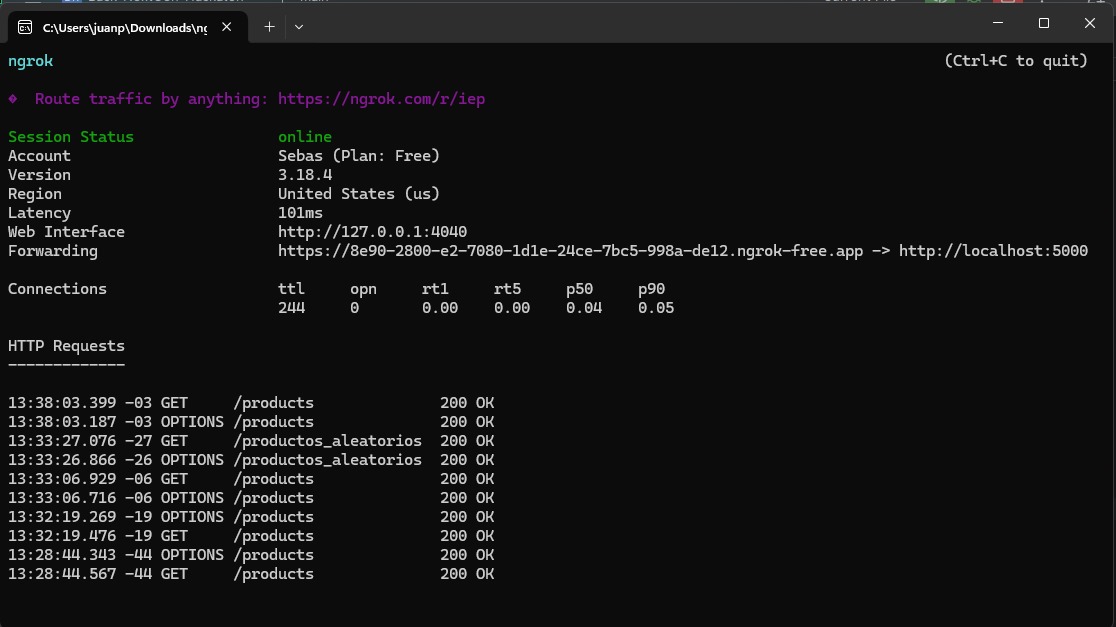Click the 'p50' column header
The width and height of the screenshot is (1116, 627).
pos(579,289)
